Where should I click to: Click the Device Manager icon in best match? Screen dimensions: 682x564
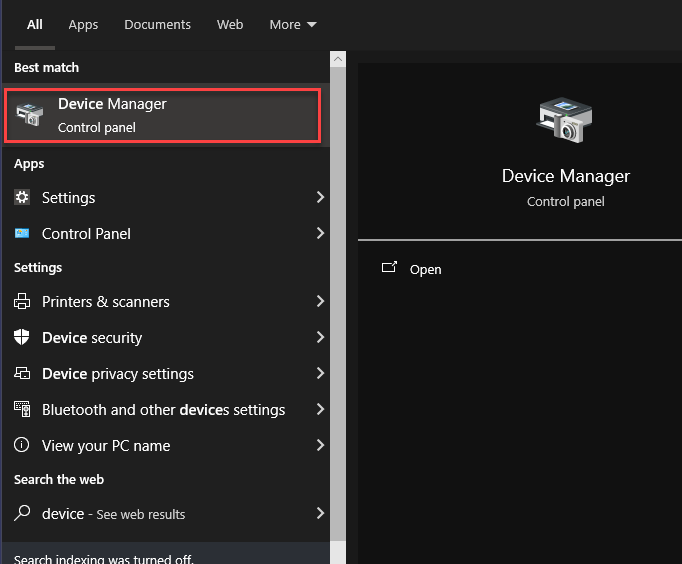pos(30,115)
